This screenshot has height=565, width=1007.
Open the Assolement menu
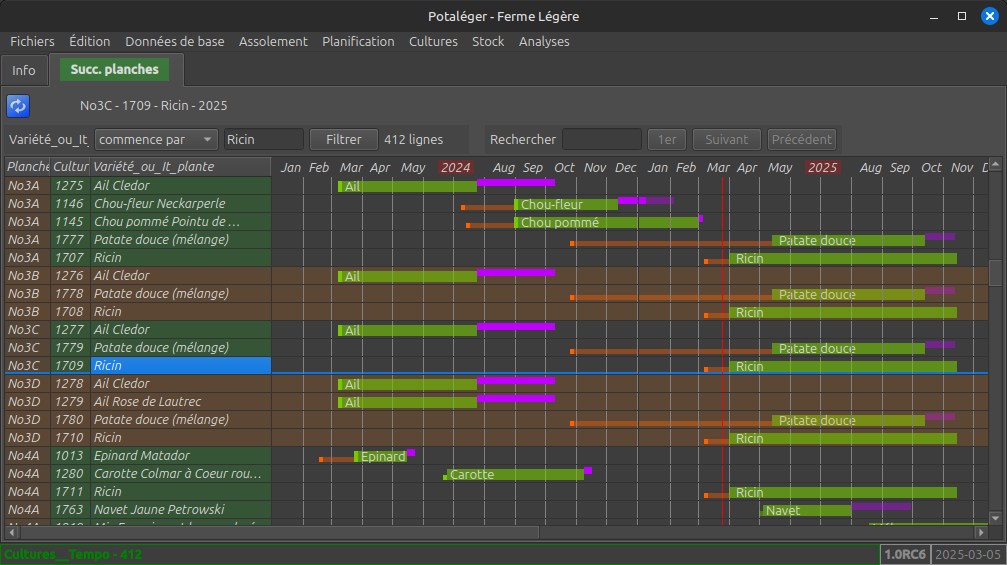273,42
